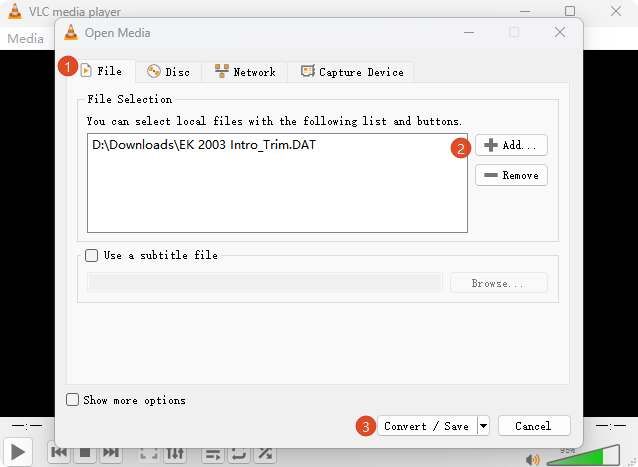This screenshot has height=467, width=638.
Task: Toggle loop mode button
Action: click(239, 453)
